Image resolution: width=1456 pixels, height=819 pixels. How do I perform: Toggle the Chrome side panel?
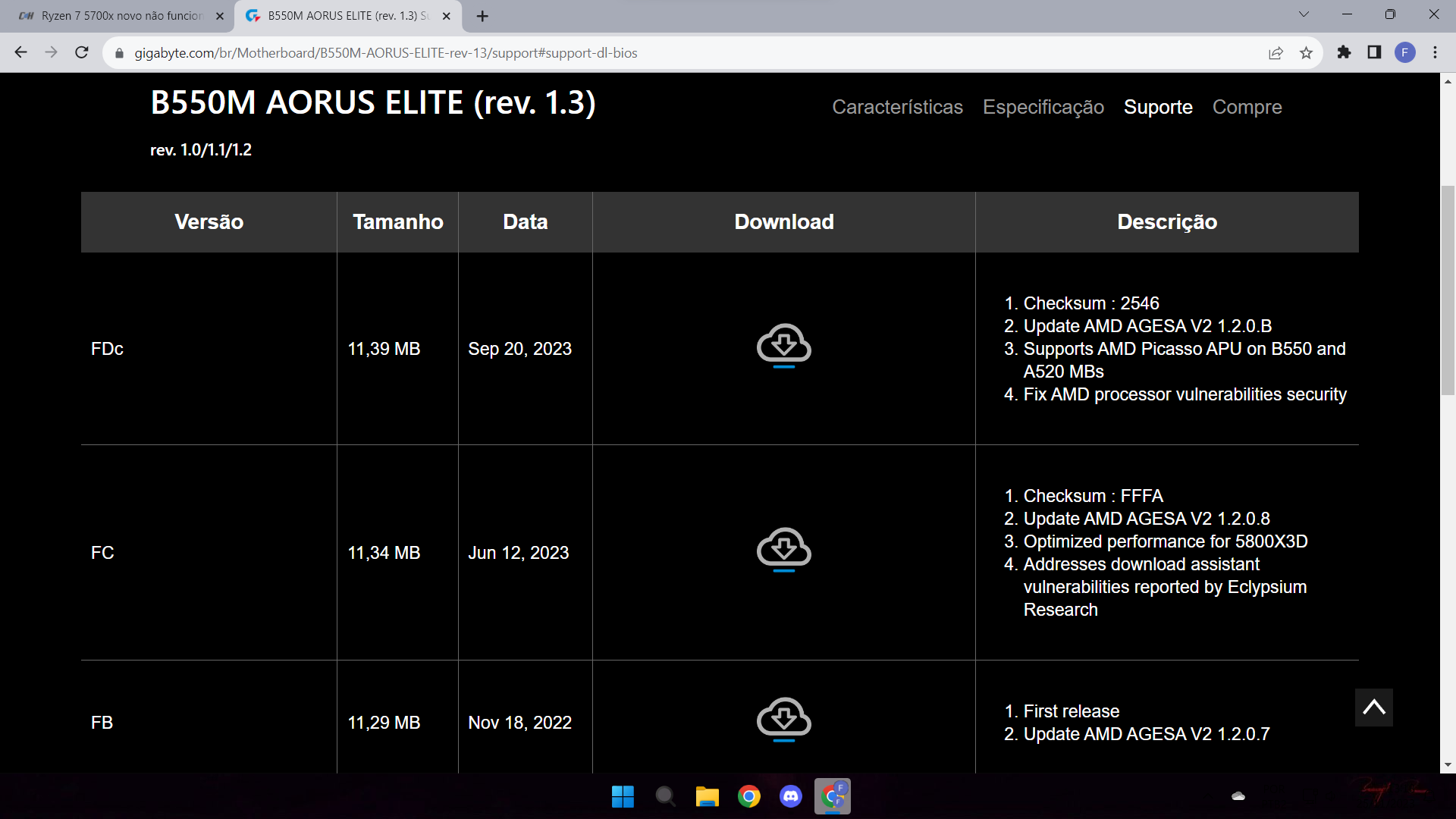(x=1374, y=52)
